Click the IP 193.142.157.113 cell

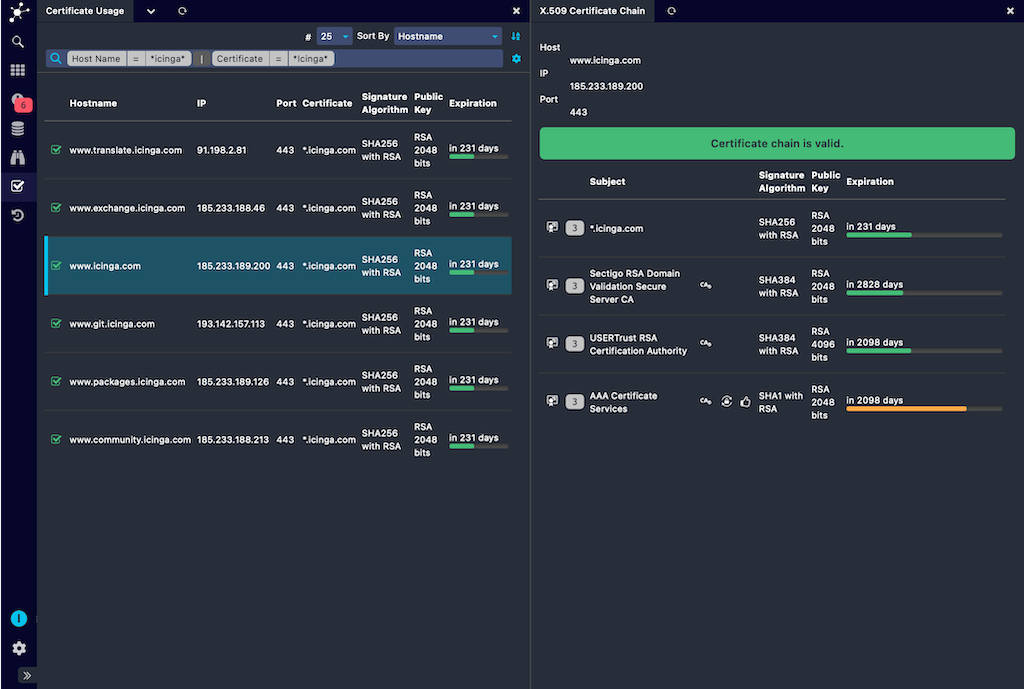pyautogui.click(x=231, y=324)
